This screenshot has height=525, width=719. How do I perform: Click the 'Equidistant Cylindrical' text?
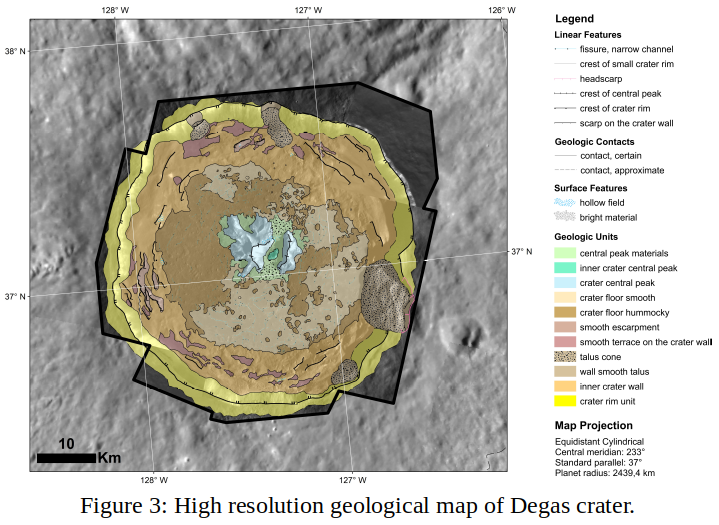(599, 442)
